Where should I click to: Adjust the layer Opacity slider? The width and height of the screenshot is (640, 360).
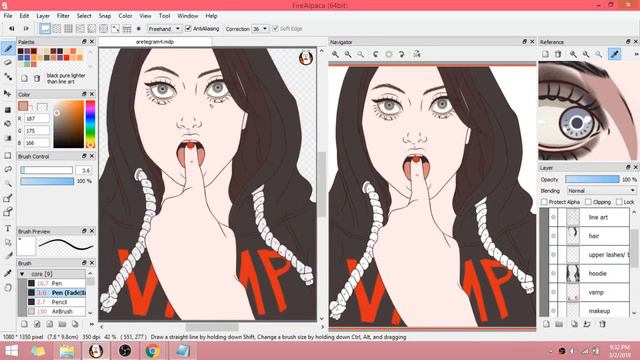point(592,179)
